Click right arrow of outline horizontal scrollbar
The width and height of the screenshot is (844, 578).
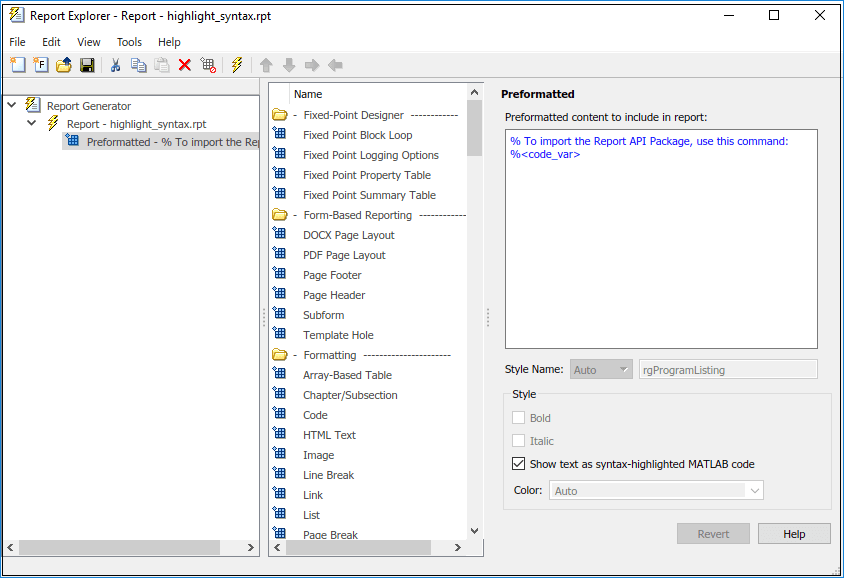point(250,547)
